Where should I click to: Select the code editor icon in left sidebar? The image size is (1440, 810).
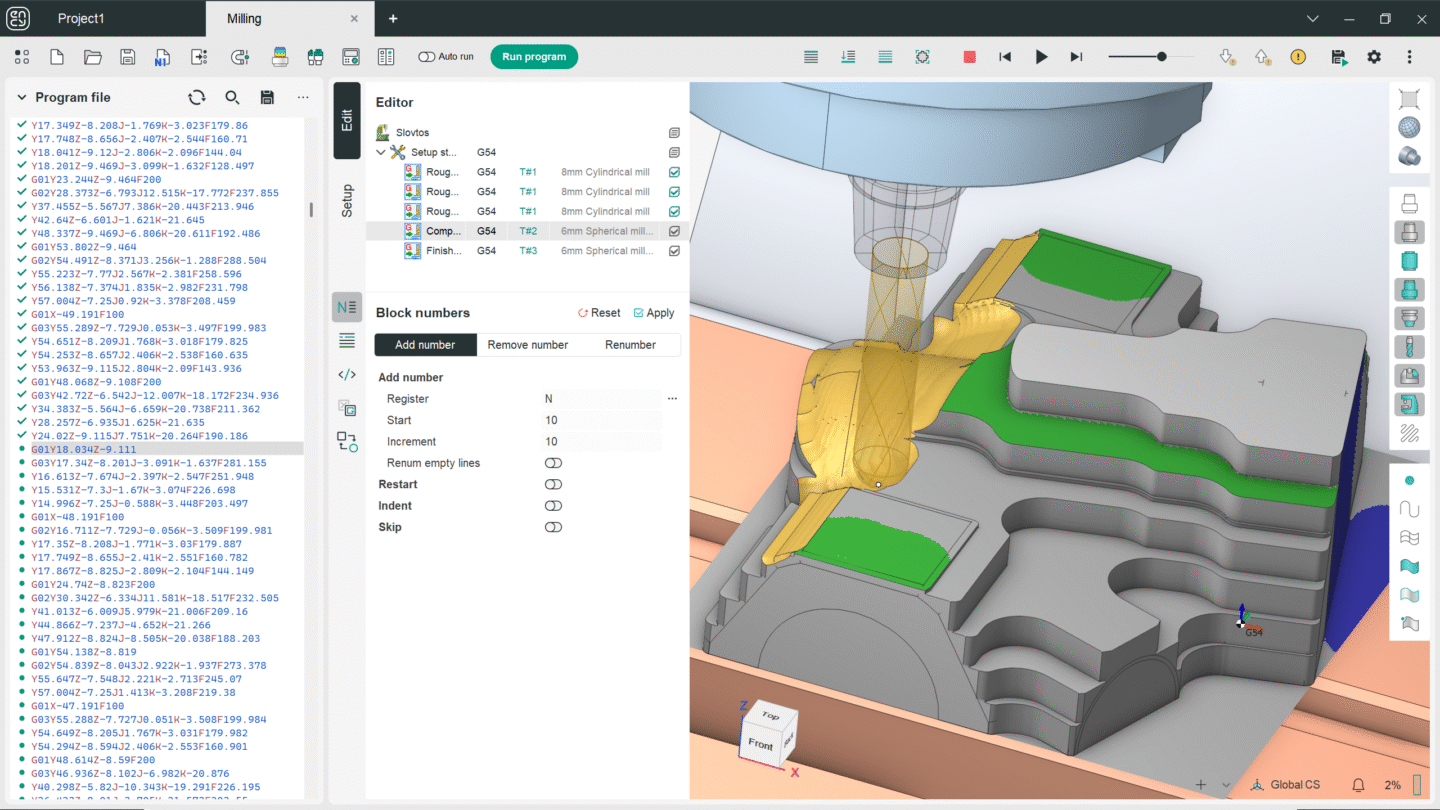coord(346,374)
